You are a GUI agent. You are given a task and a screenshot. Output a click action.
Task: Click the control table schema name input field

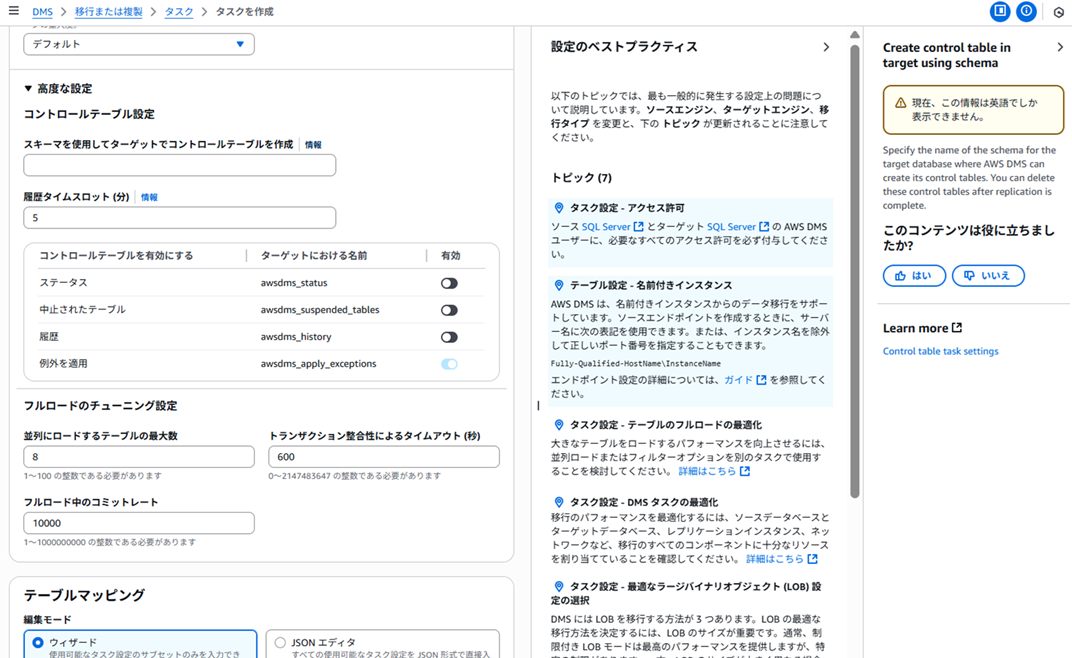(x=180, y=165)
